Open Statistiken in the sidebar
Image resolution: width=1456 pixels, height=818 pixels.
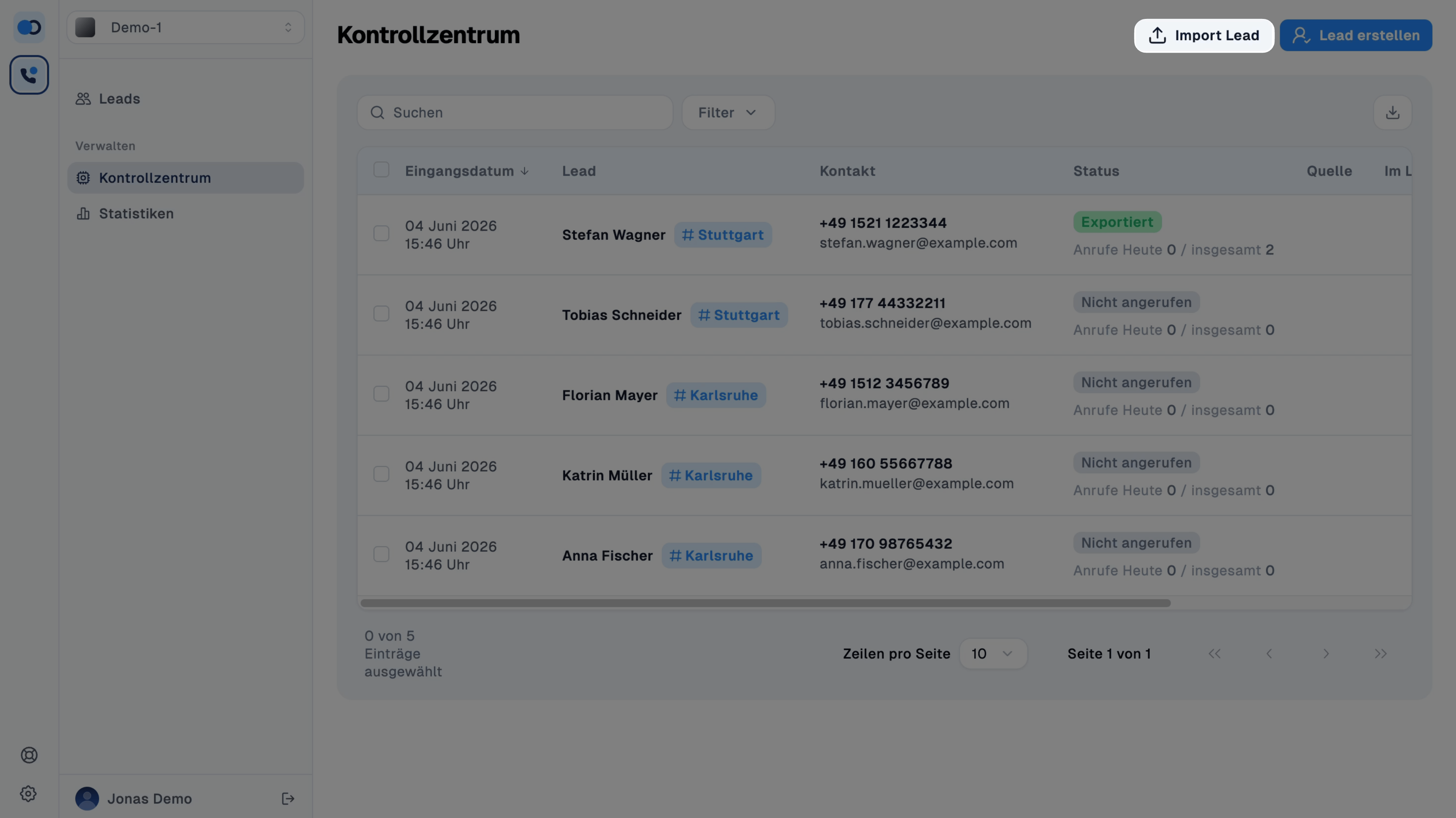(x=186, y=214)
